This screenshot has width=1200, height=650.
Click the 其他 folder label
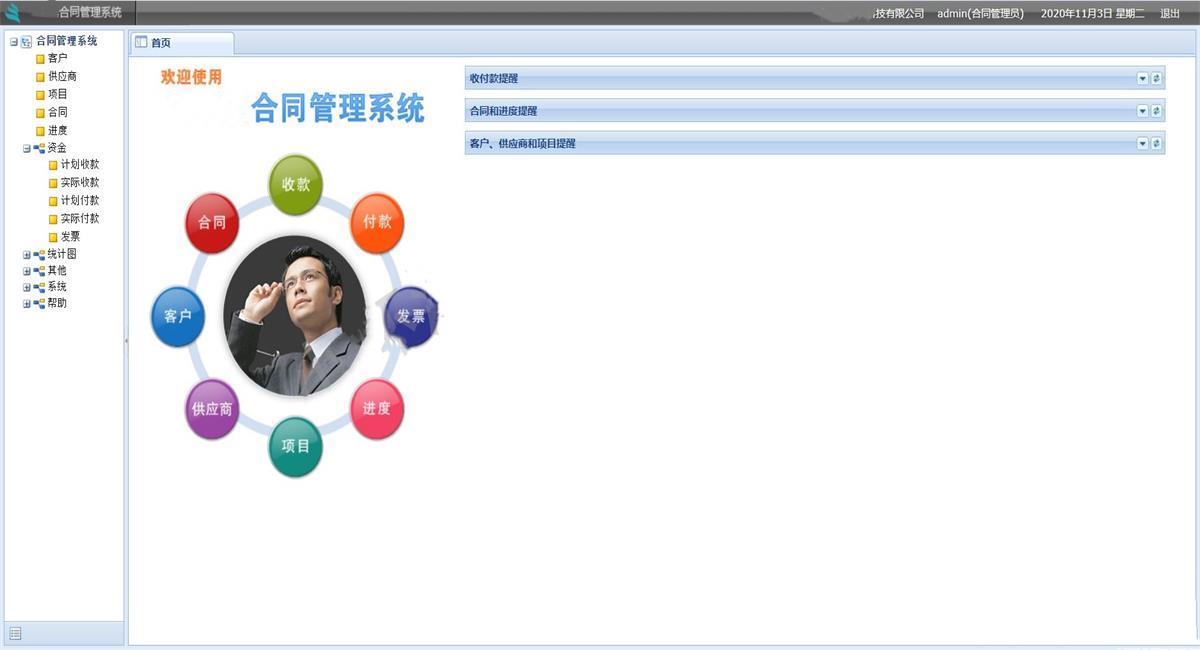(x=57, y=271)
